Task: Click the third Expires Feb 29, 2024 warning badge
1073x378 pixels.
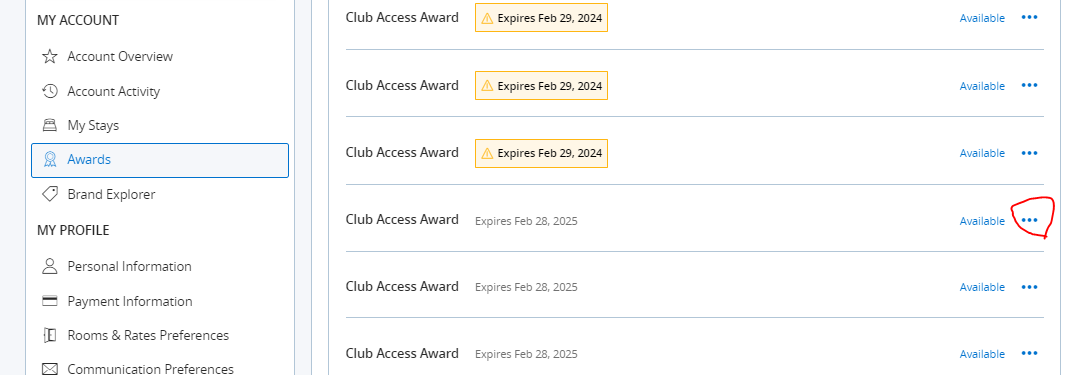Action: (541, 153)
